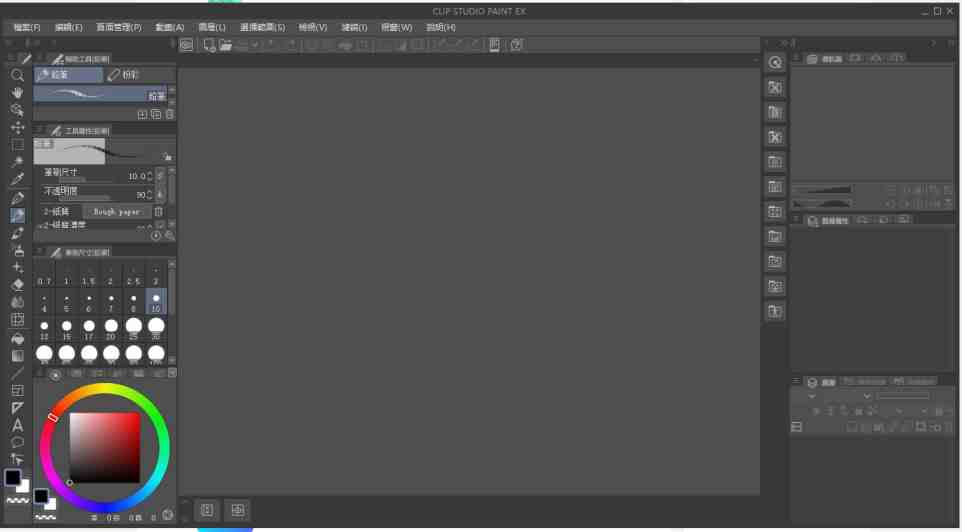Open the 檔案(F) menu

tap(27, 28)
